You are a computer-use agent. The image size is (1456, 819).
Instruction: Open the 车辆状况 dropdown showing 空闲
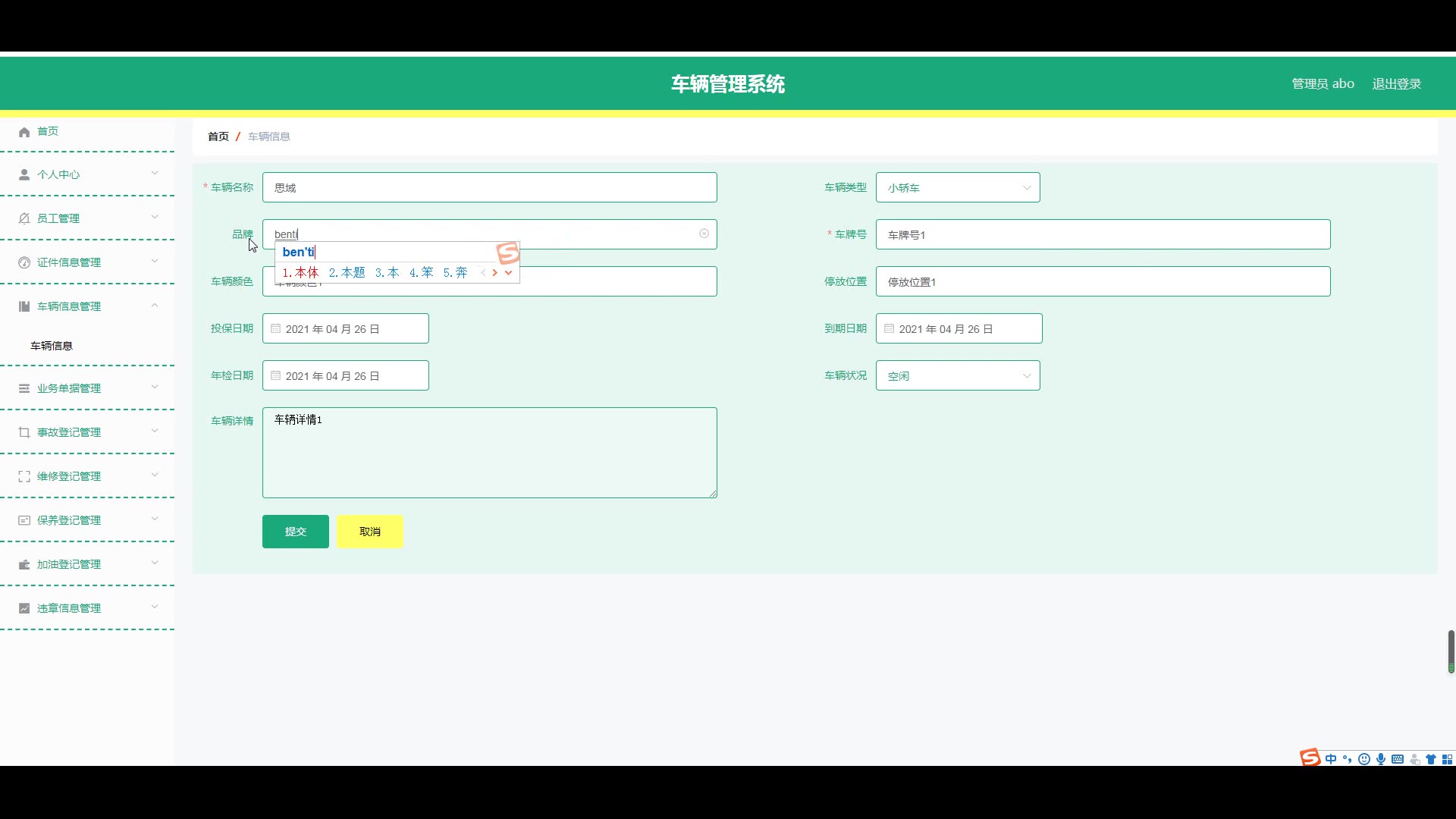[957, 375]
